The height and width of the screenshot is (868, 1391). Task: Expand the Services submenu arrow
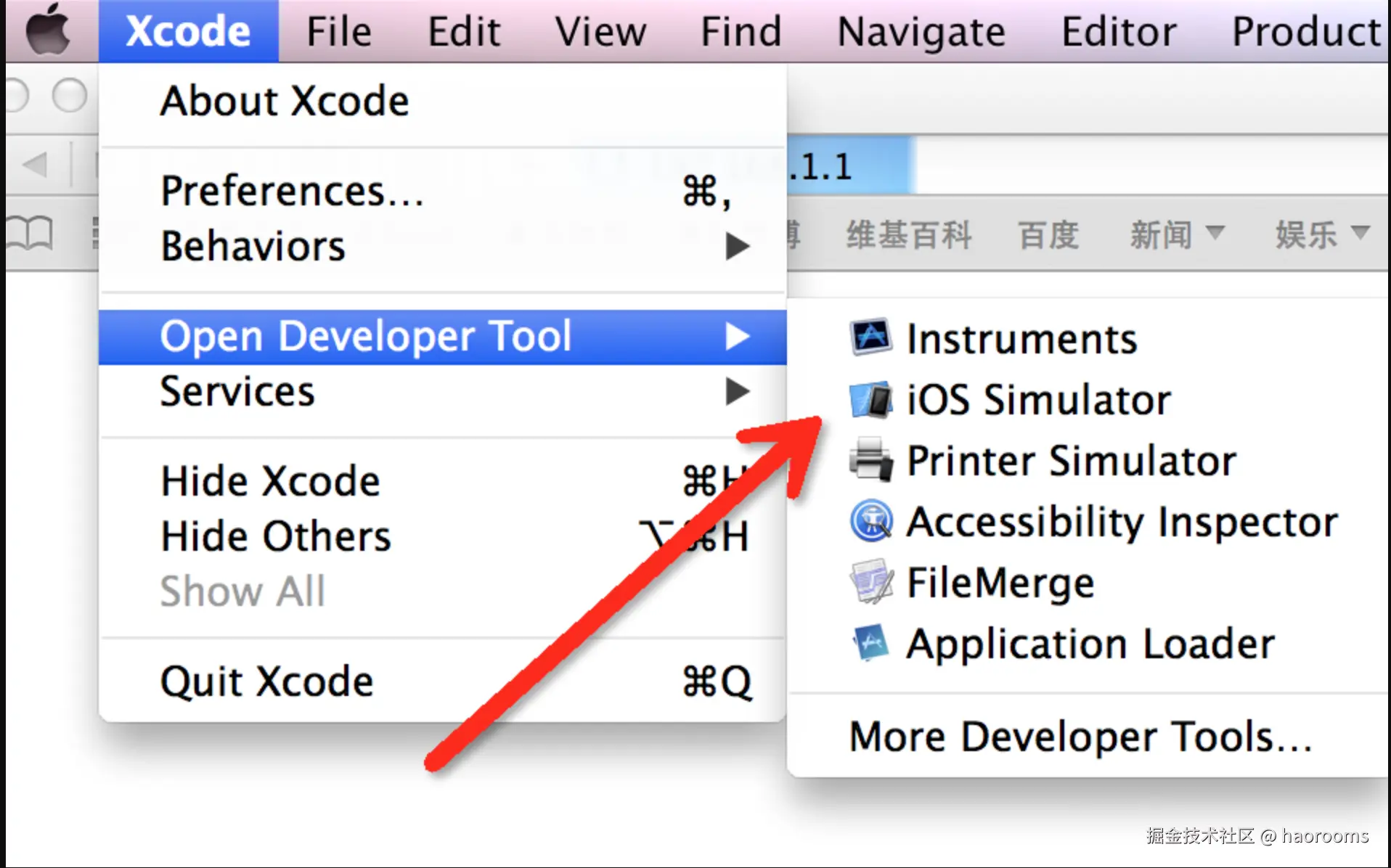tap(737, 392)
